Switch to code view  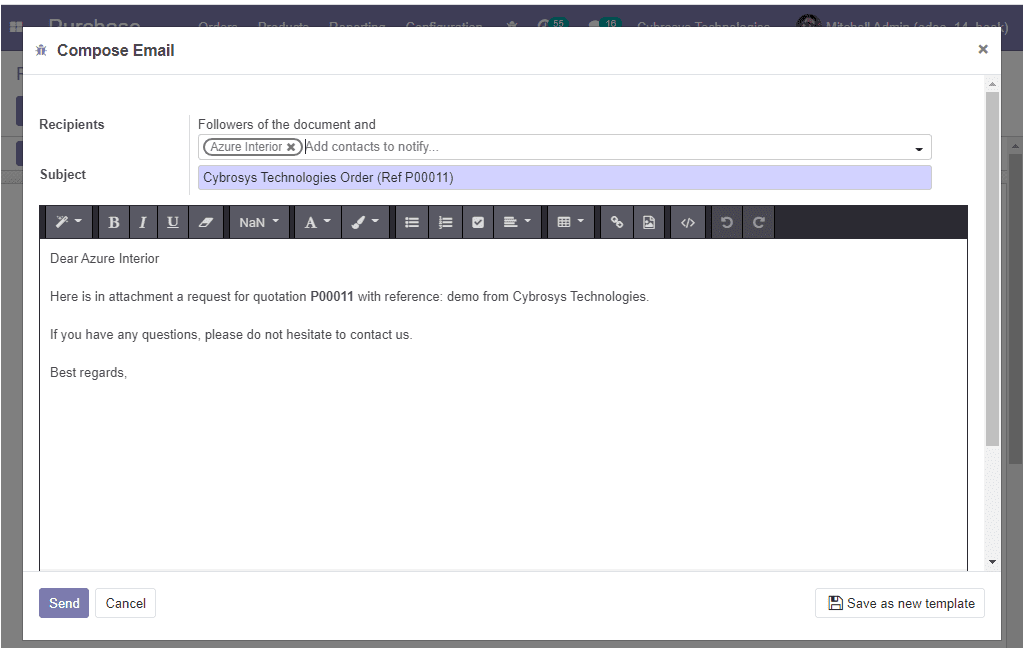[x=688, y=222]
